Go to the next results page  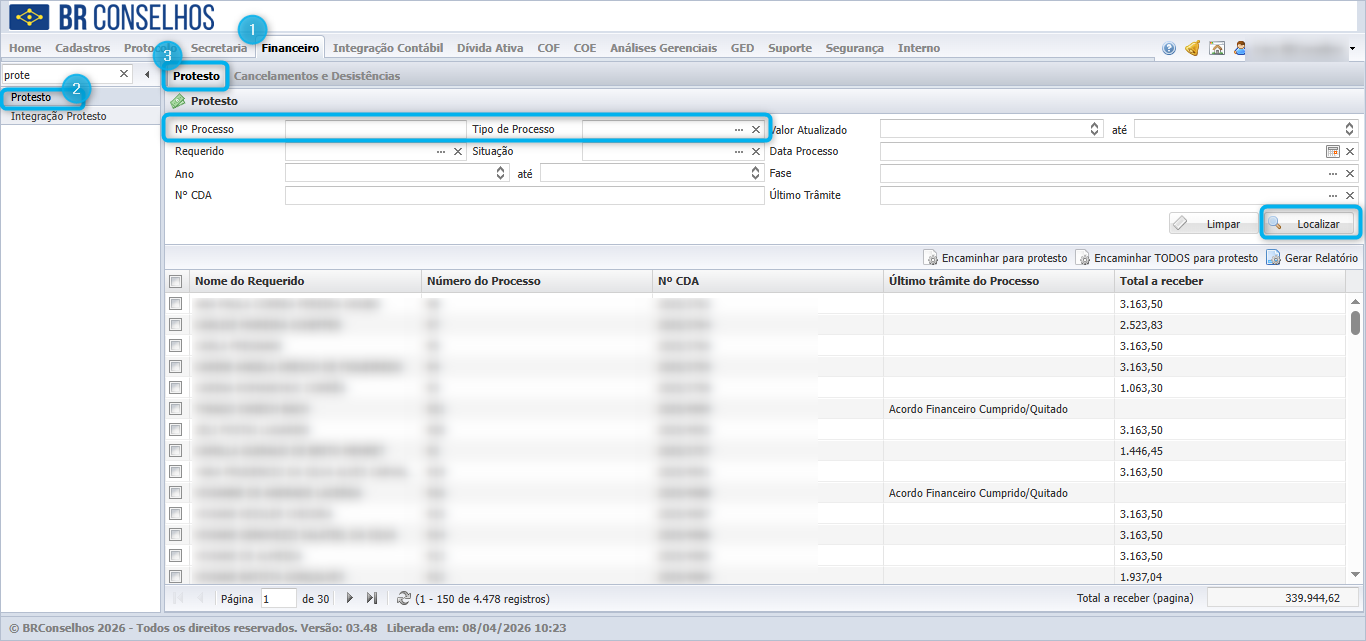coord(349,598)
